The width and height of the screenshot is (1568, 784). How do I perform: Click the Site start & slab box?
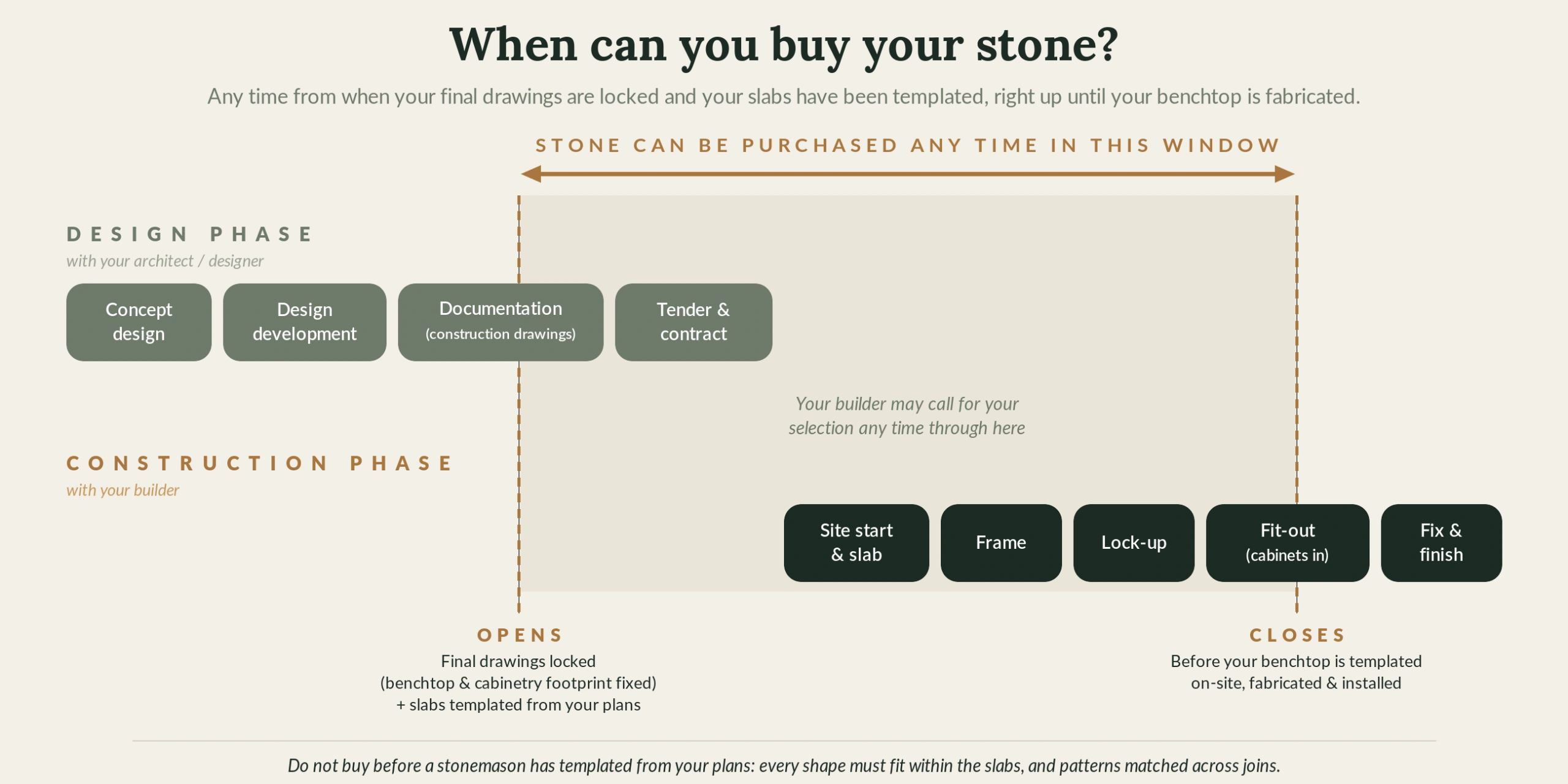(856, 543)
